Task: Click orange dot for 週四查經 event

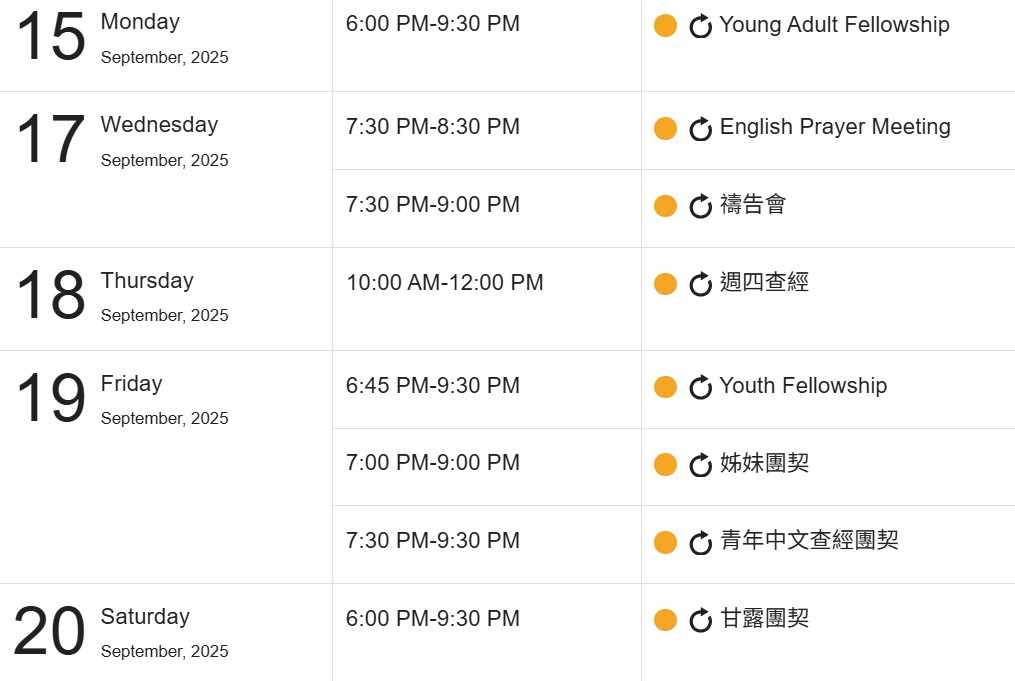Action: click(x=665, y=284)
